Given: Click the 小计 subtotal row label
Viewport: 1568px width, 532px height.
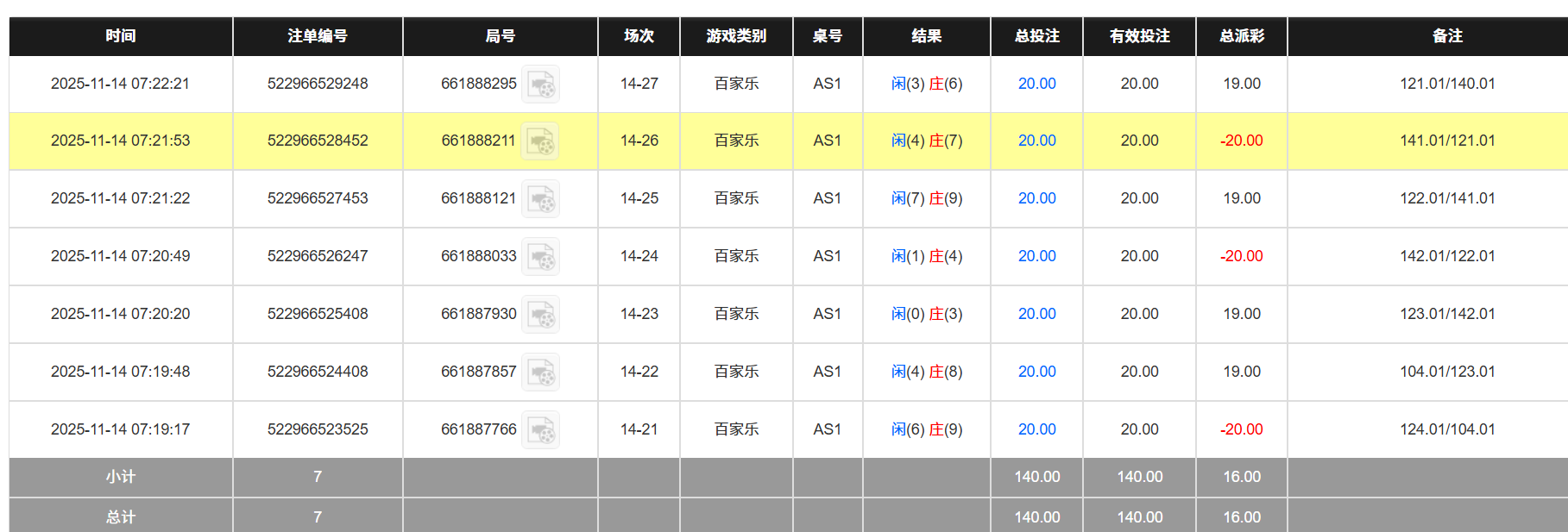Looking at the screenshot, I should pyautogui.click(x=121, y=477).
